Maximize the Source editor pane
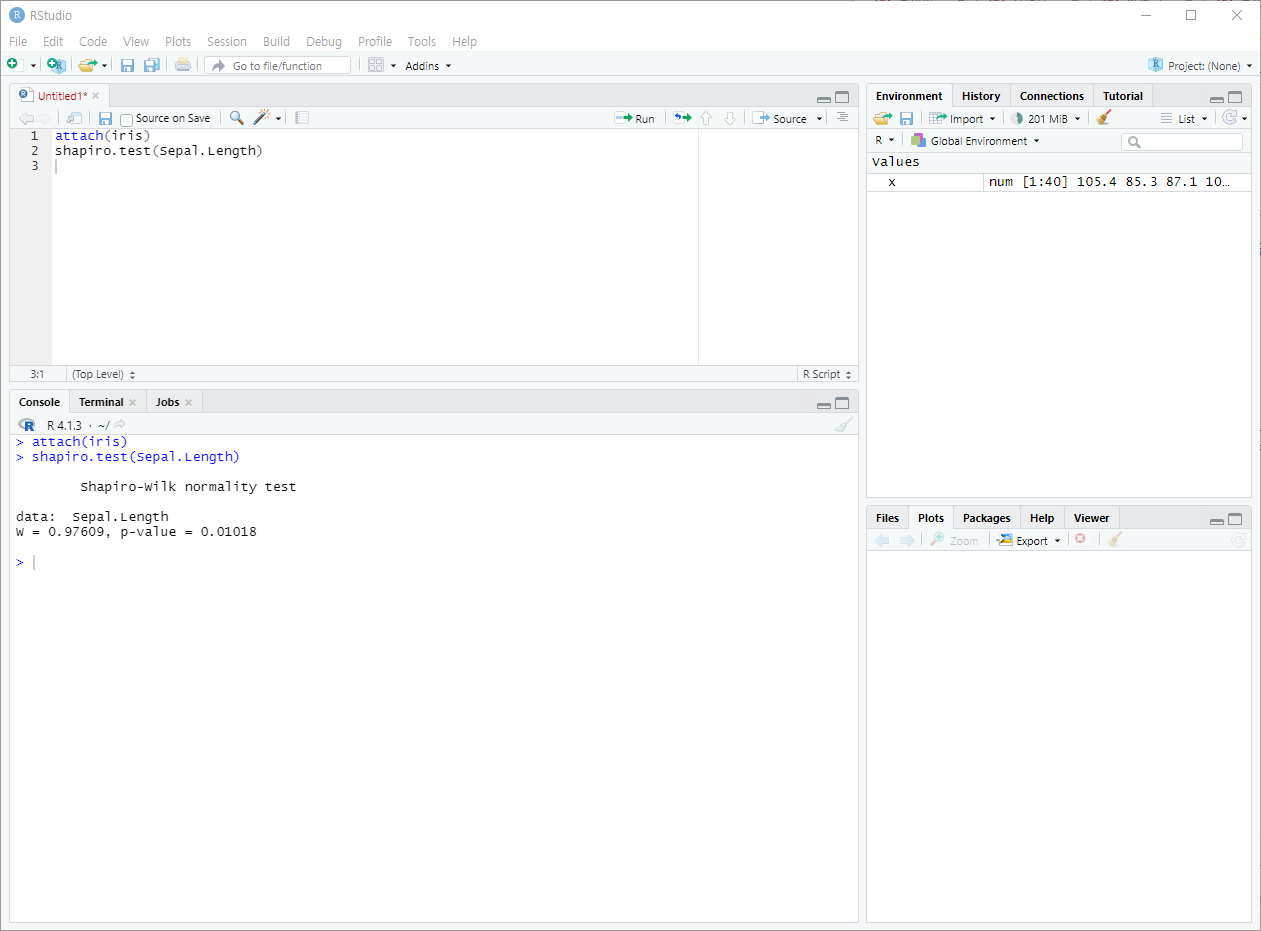This screenshot has height=931, width=1261. pos(842,97)
